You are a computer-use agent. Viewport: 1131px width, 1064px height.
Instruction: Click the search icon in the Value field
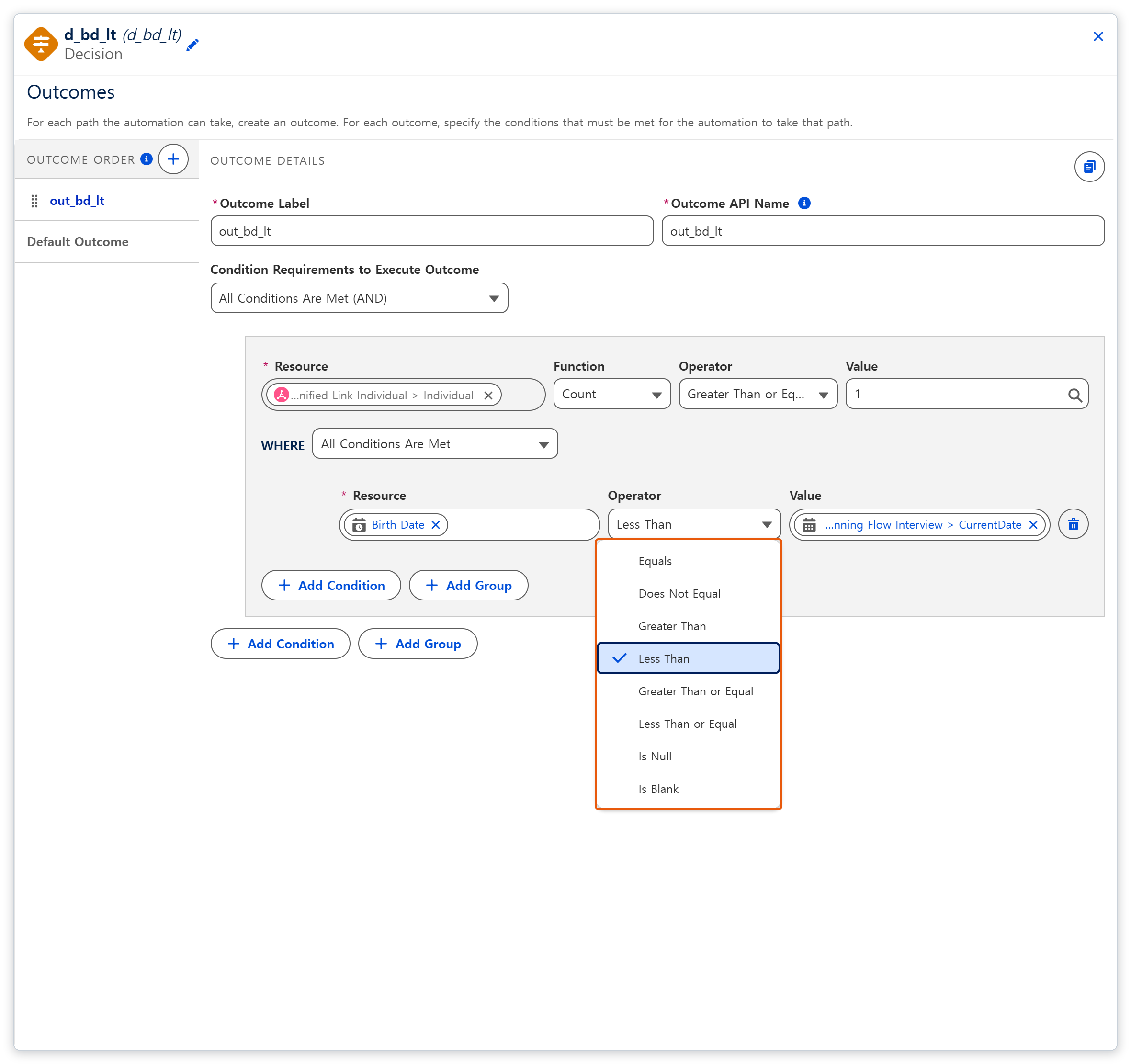(1074, 395)
